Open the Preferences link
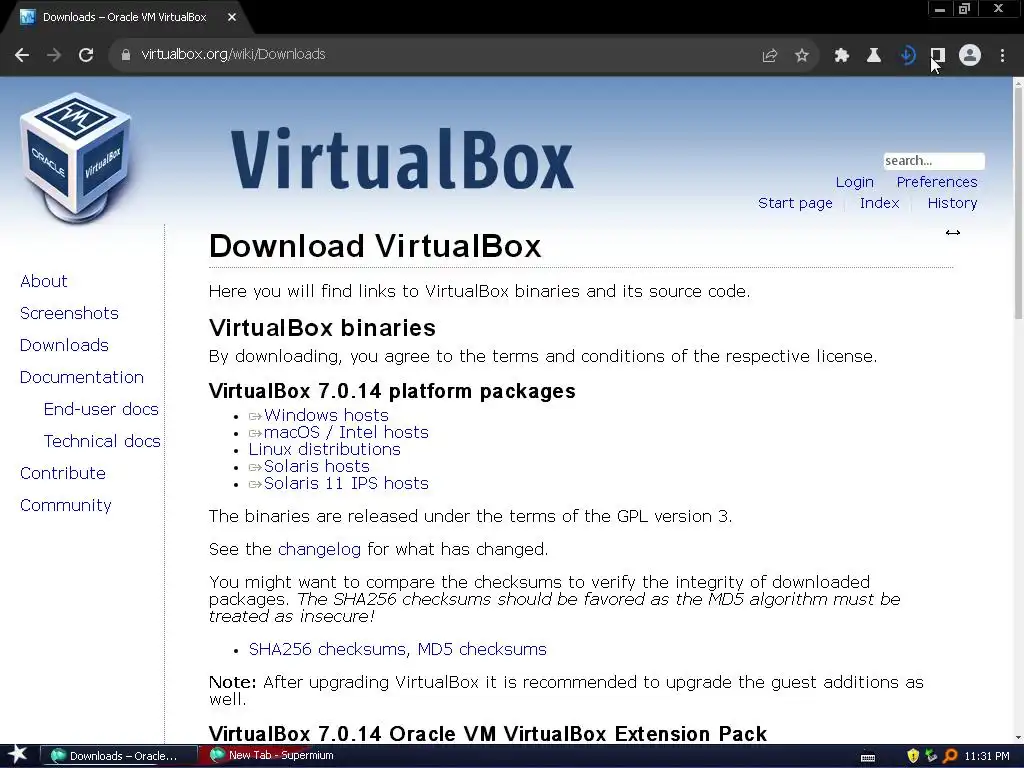Screen dimensions: 1024x768 click(x=936, y=182)
